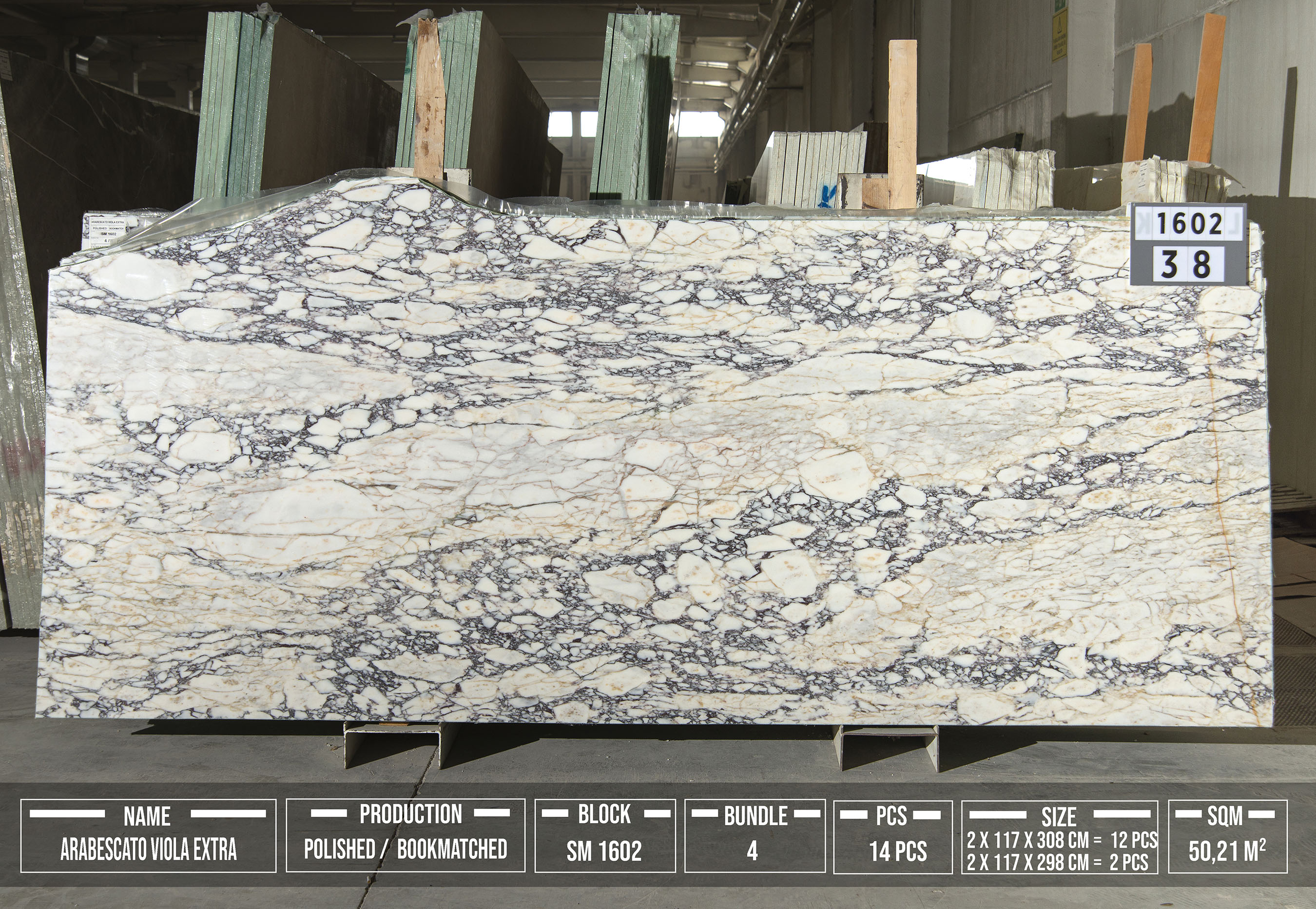The width and height of the screenshot is (1316, 909).
Task: Select the NAME header label
Action: tap(147, 817)
